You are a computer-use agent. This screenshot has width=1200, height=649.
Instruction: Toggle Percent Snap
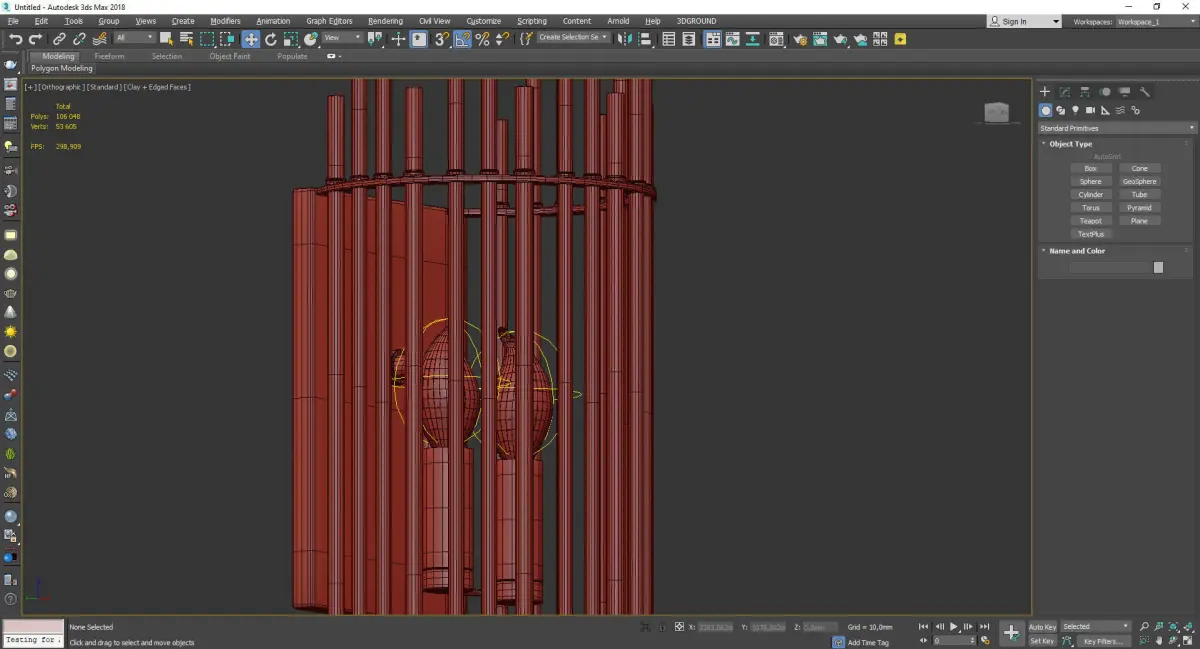pos(482,39)
